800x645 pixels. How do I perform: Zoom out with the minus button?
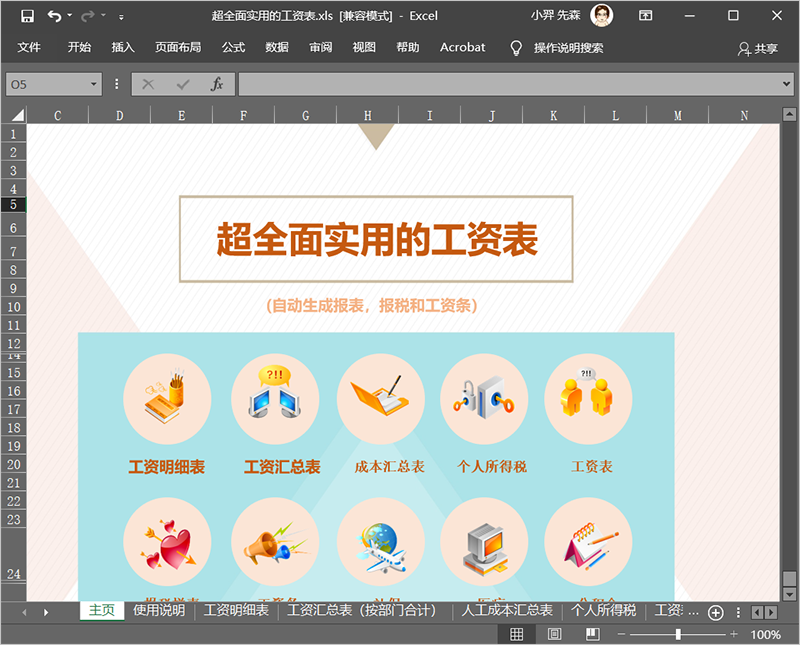click(x=621, y=634)
